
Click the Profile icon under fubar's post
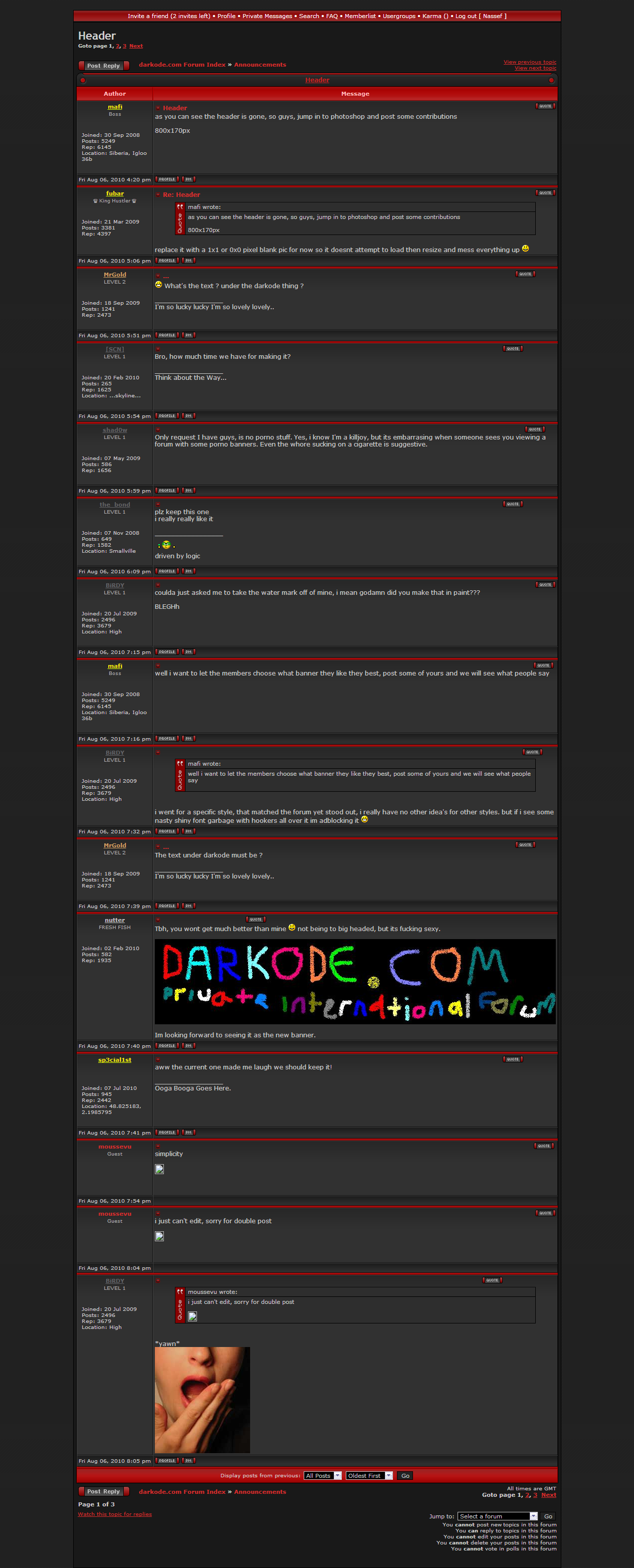coord(167,261)
